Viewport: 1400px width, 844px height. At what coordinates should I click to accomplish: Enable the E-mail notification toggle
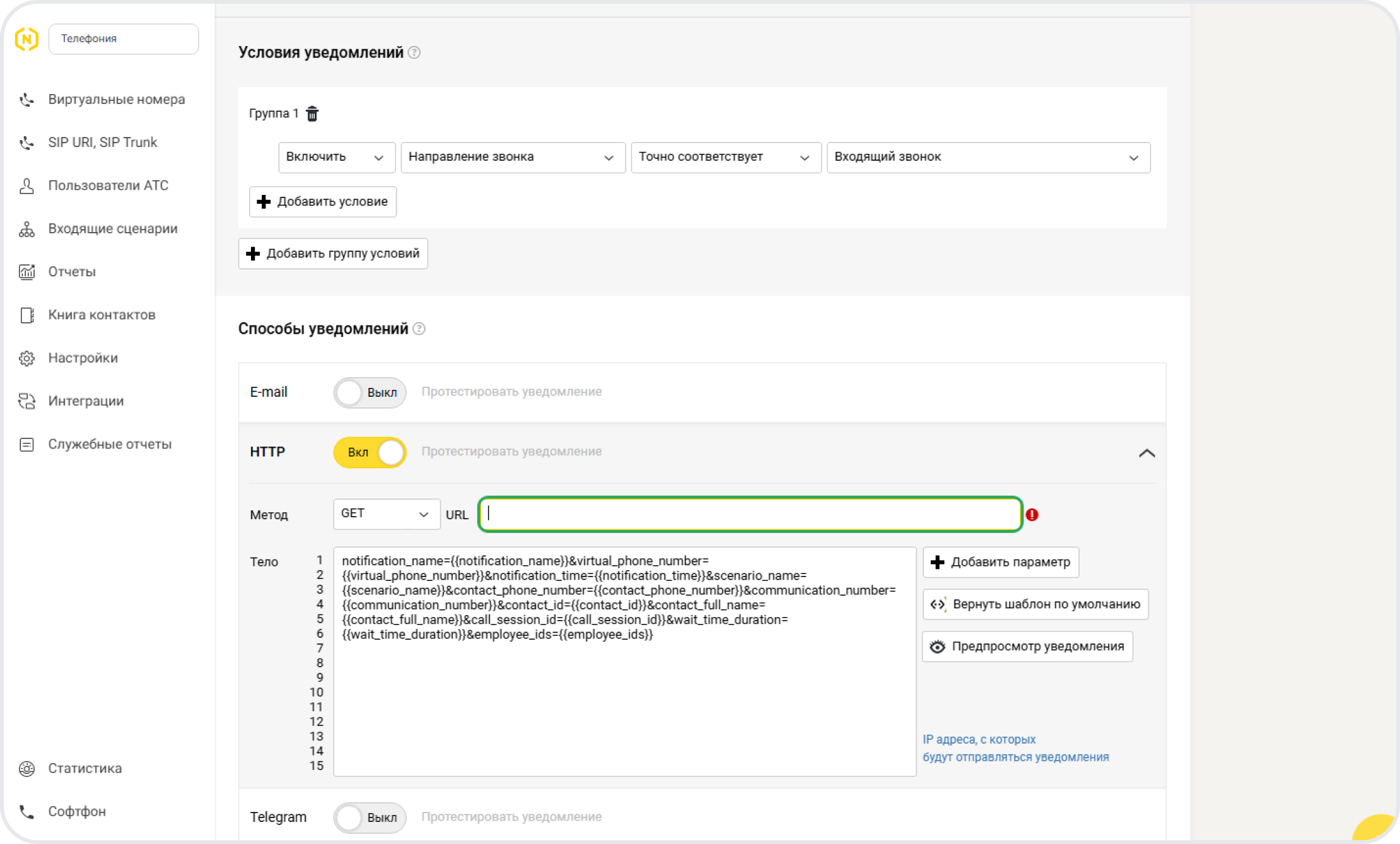tap(370, 392)
